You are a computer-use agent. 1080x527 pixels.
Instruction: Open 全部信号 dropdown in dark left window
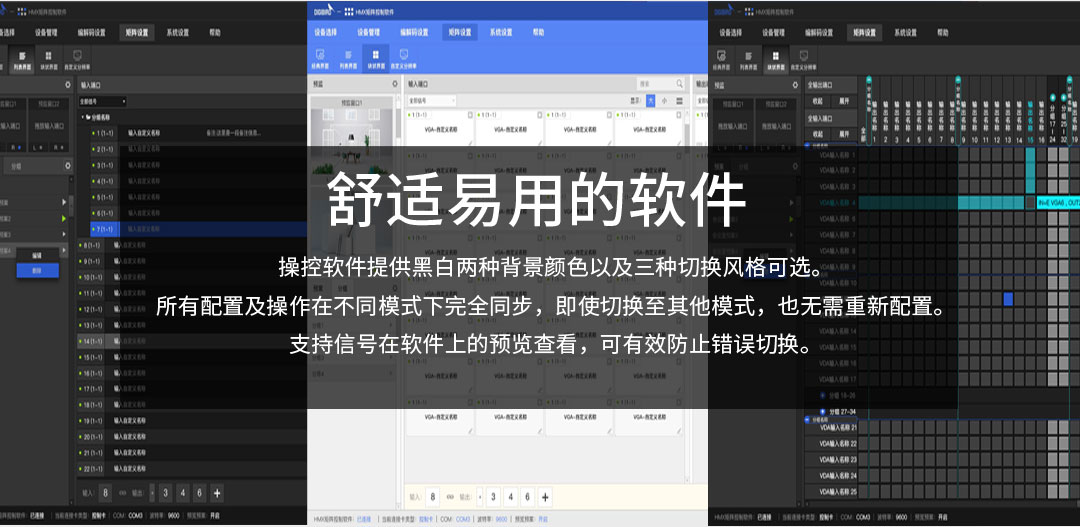tap(102, 101)
